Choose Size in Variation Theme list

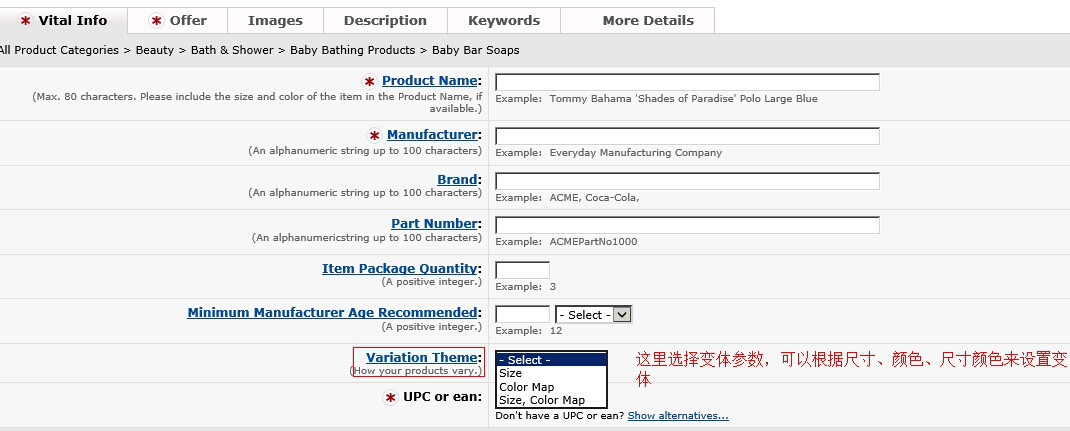pyautogui.click(x=511, y=373)
